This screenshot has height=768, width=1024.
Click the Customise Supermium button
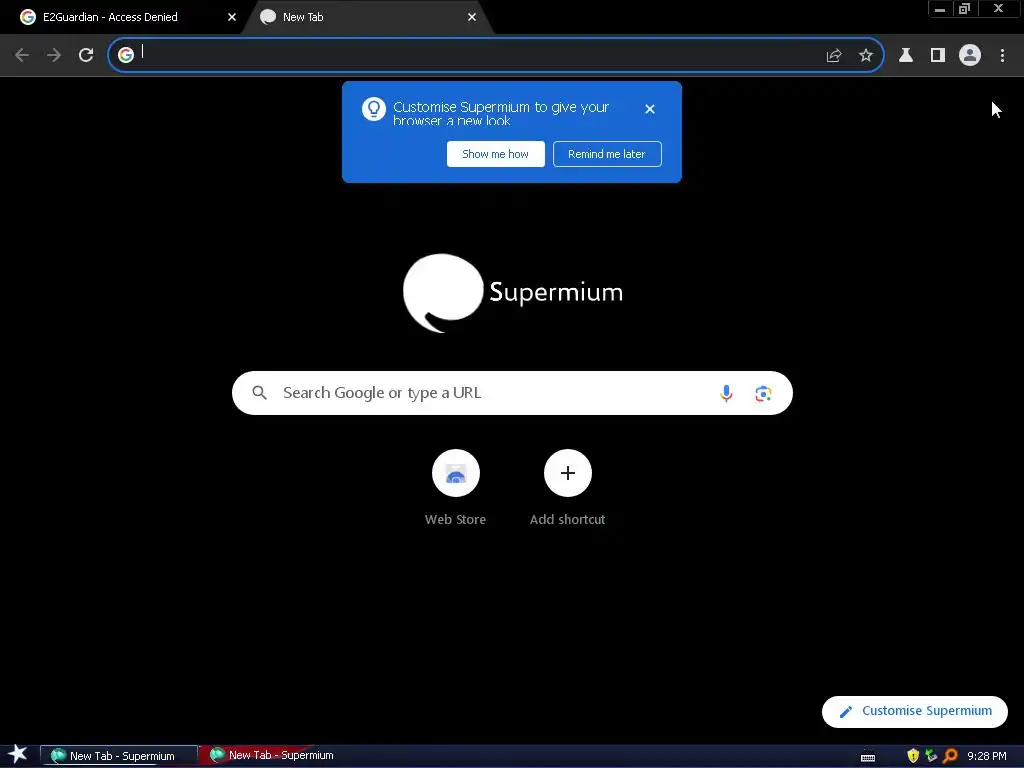(915, 711)
